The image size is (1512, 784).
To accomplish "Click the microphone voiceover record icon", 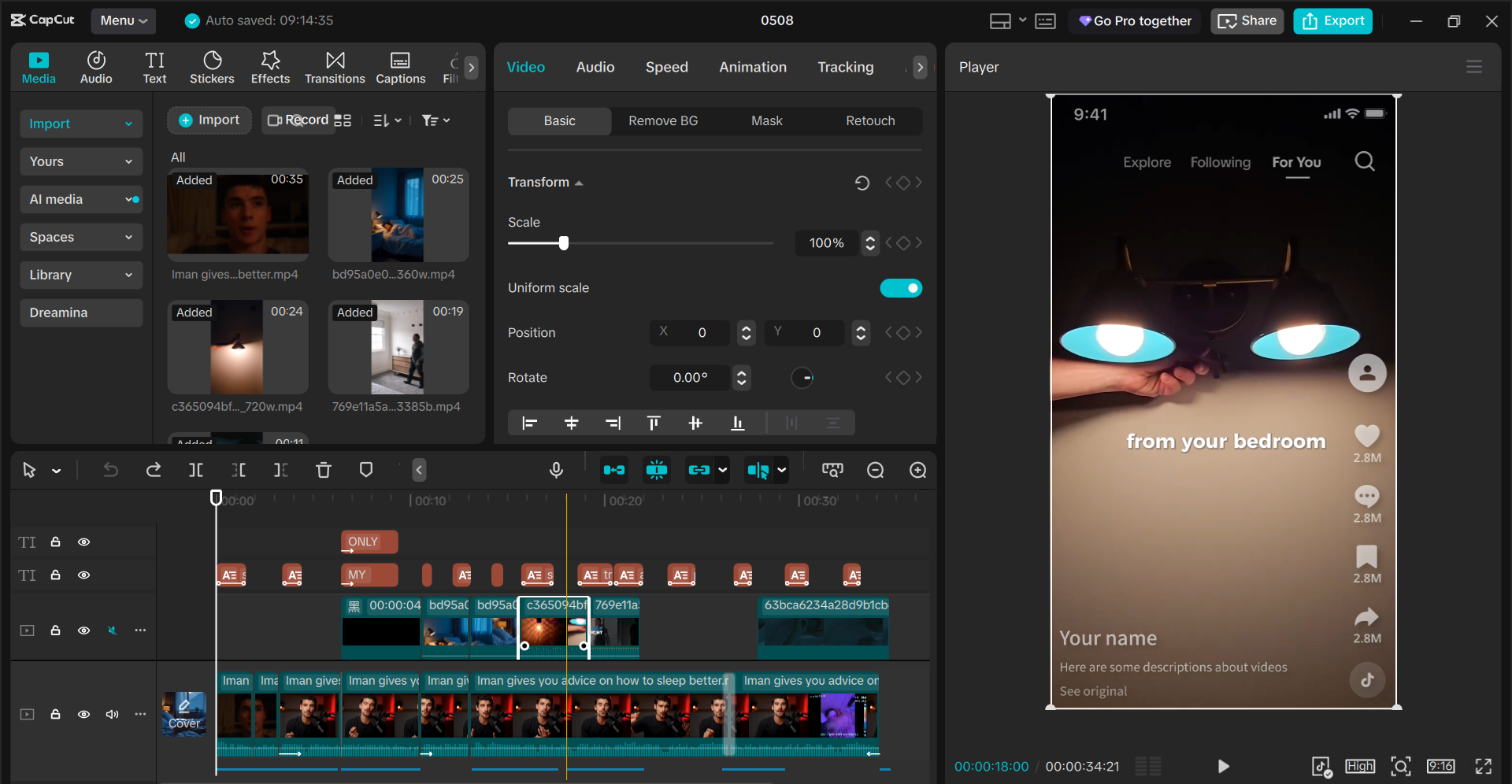I will [556, 470].
